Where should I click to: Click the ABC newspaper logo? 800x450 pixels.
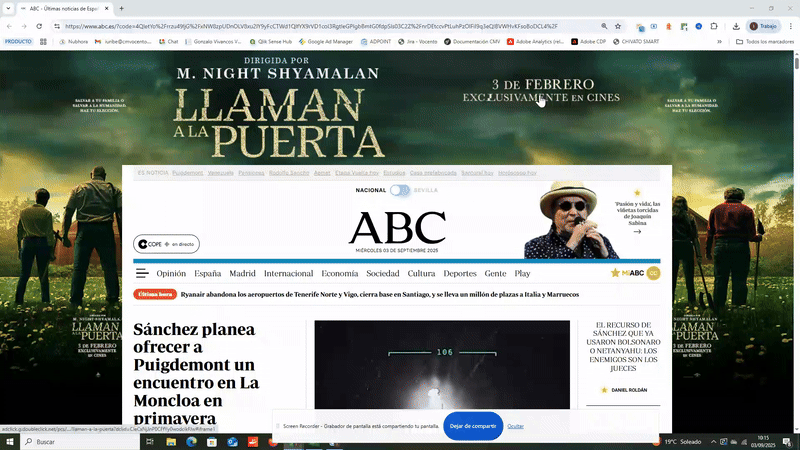(397, 228)
